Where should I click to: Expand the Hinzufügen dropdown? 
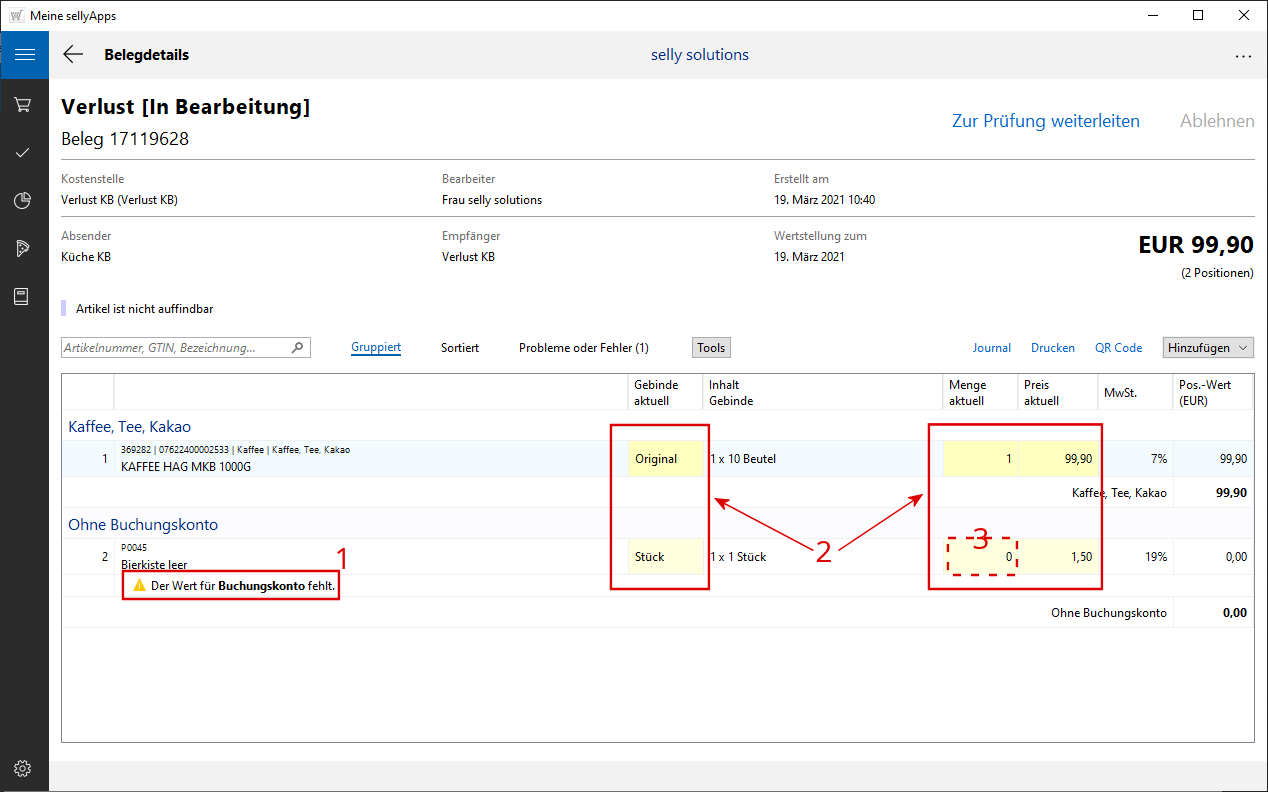coord(1208,347)
